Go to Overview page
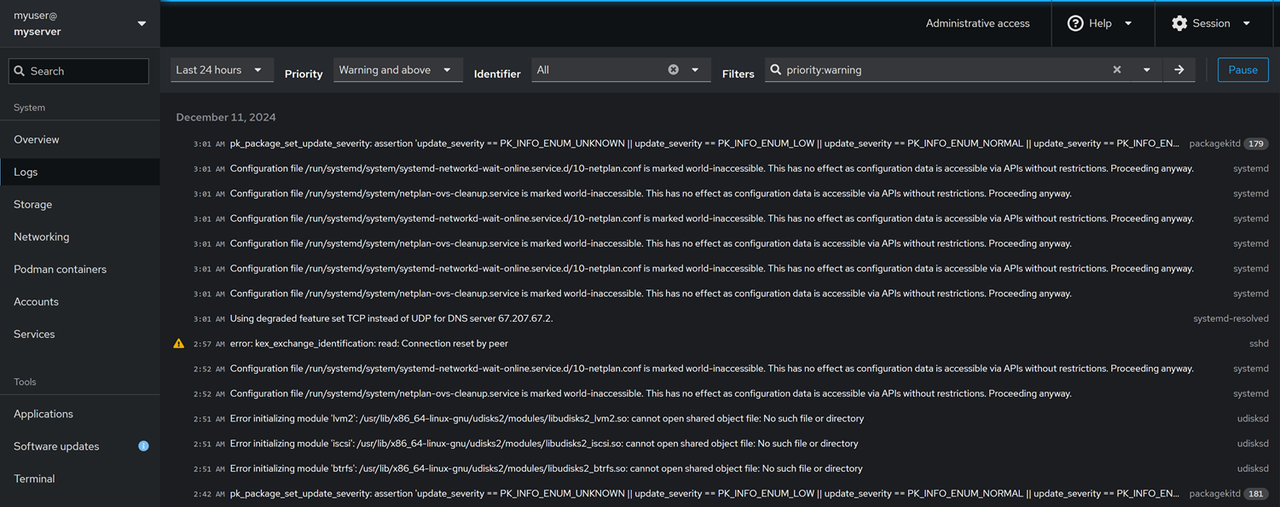 [x=80, y=139]
